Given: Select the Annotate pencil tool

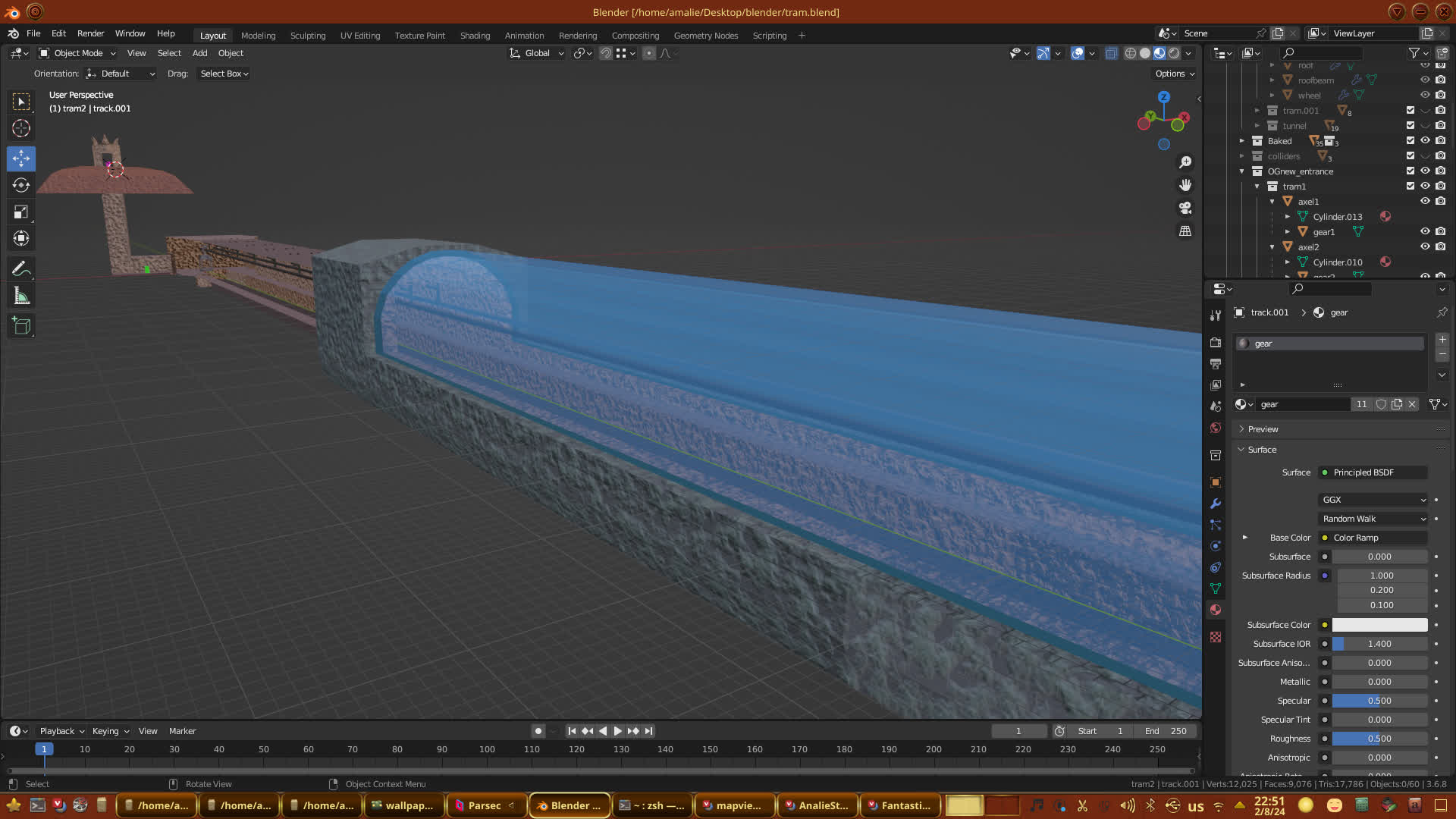Looking at the screenshot, I should pos(21,268).
